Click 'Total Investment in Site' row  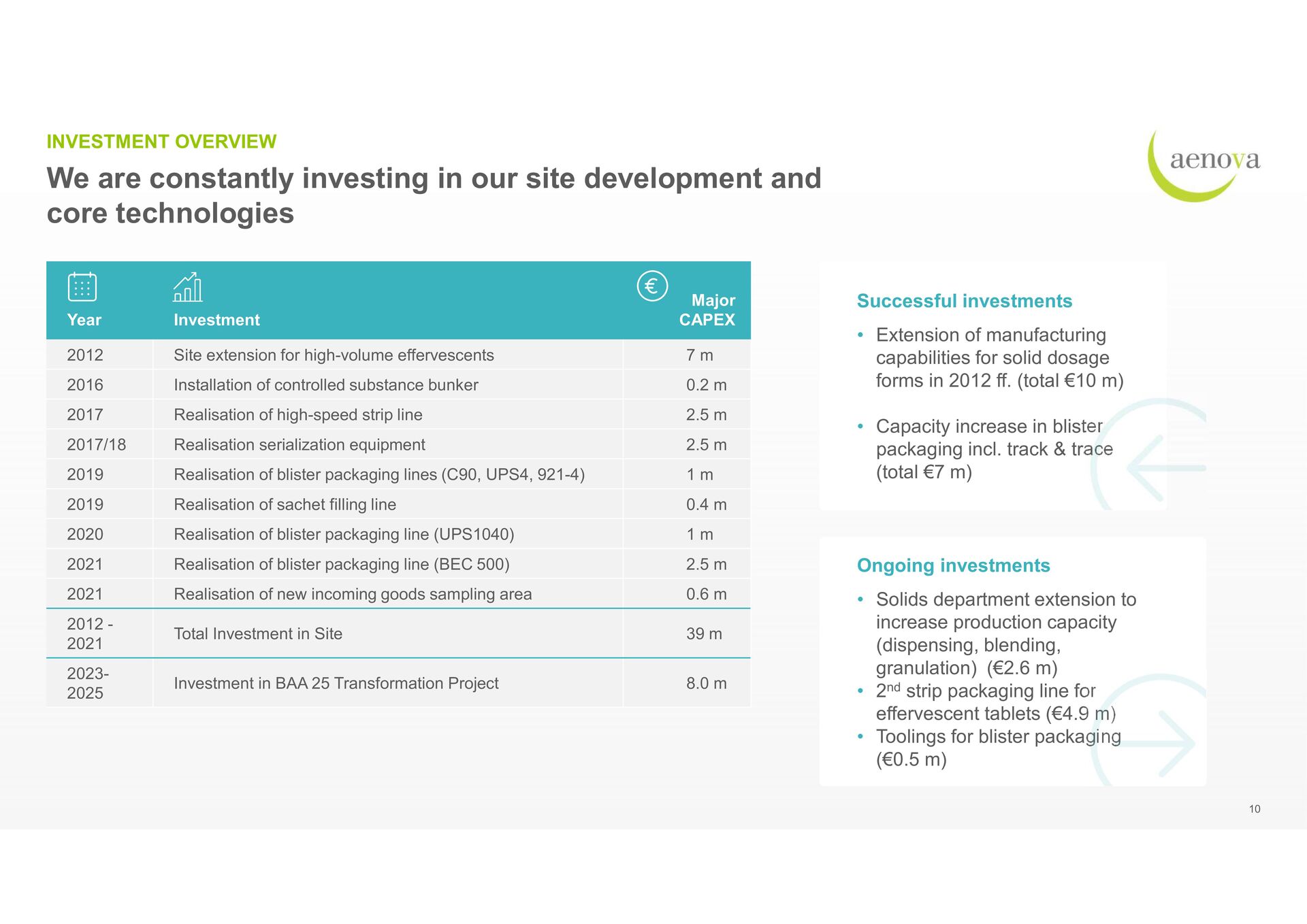398,633
